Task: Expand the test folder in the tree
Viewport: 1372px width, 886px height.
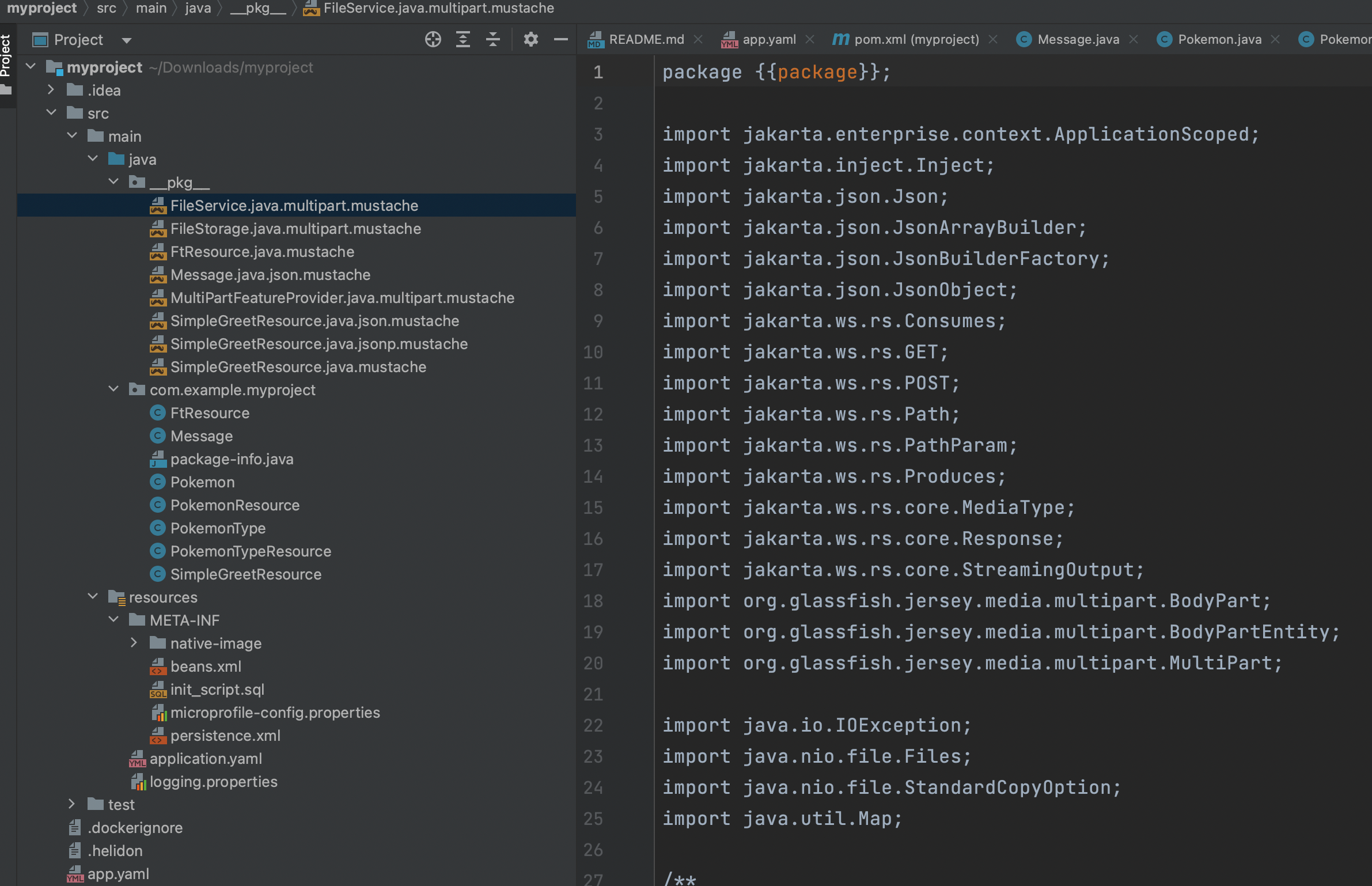Action: [71, 804]
